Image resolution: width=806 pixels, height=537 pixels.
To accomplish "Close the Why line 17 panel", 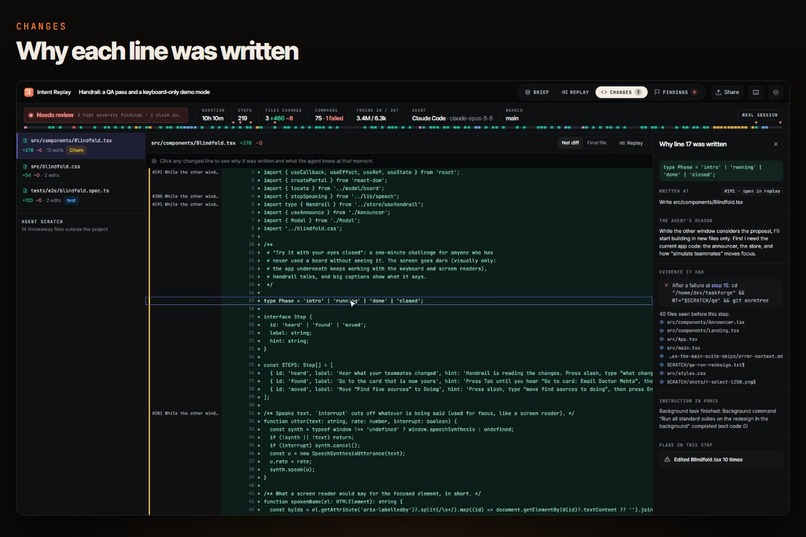I will click(776, 144).
